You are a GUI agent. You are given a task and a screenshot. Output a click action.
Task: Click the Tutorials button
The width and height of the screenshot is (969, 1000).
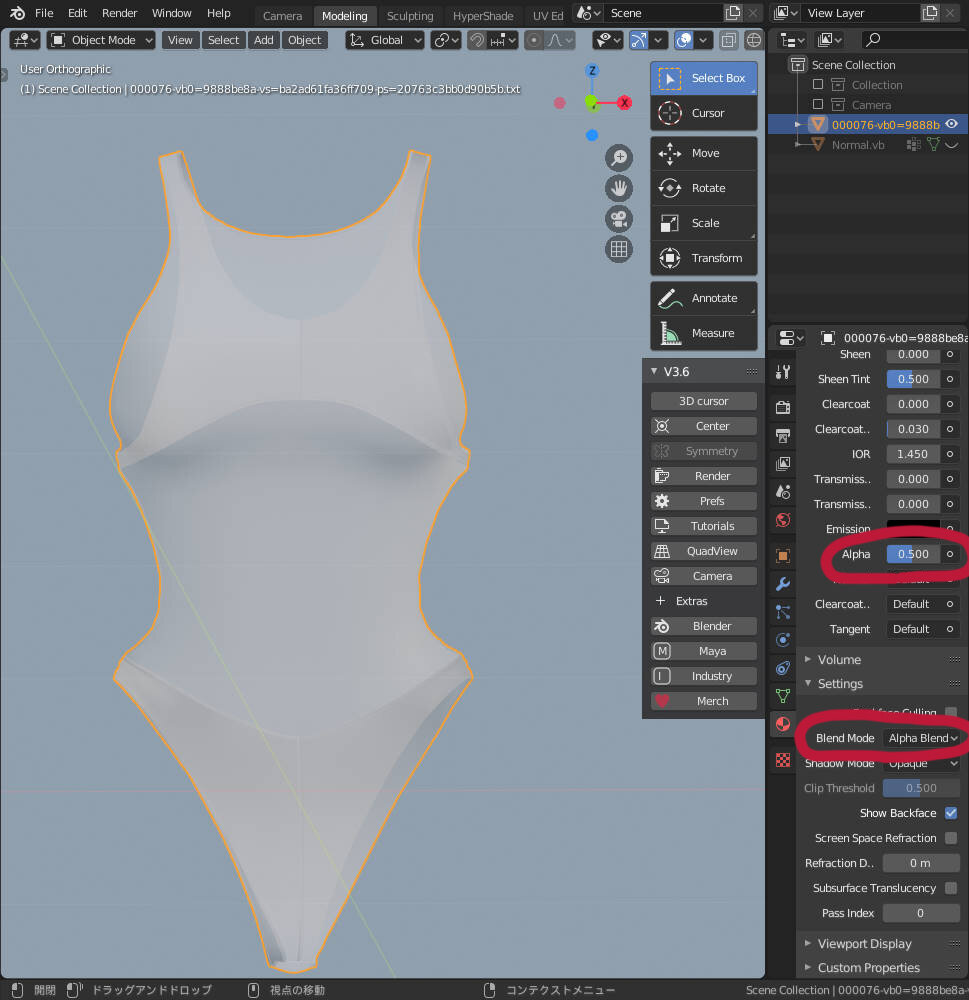point(704,526)
